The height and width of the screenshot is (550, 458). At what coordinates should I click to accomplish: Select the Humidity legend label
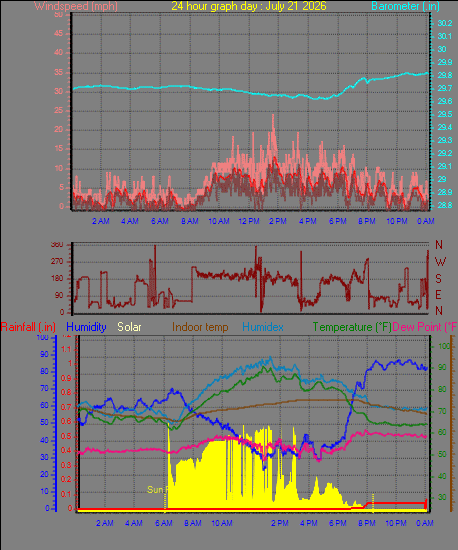(86, 327)
